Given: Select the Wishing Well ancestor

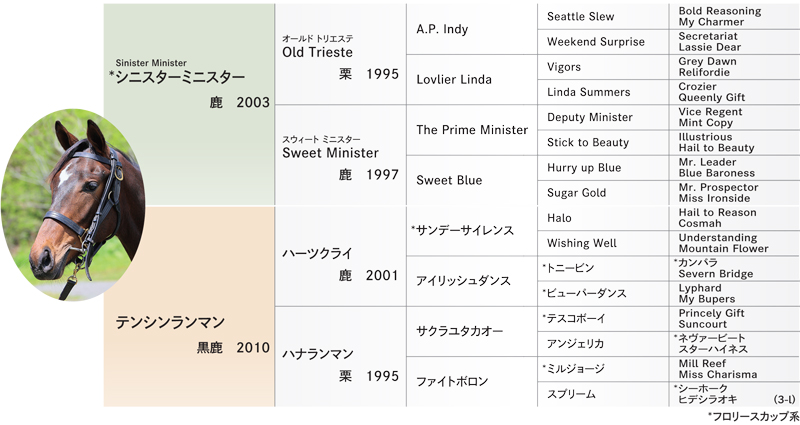Looking at the screenshot, I should (x=583, y=243).
